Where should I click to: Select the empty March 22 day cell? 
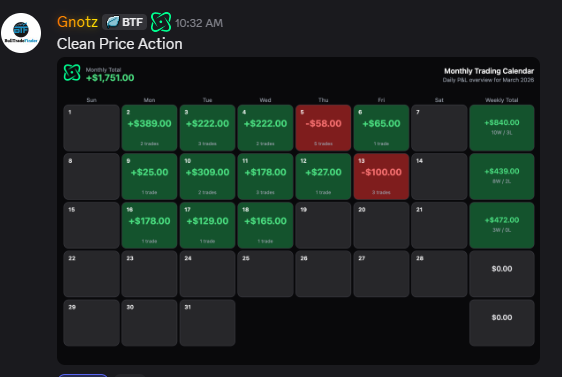[x=91, y=274]
